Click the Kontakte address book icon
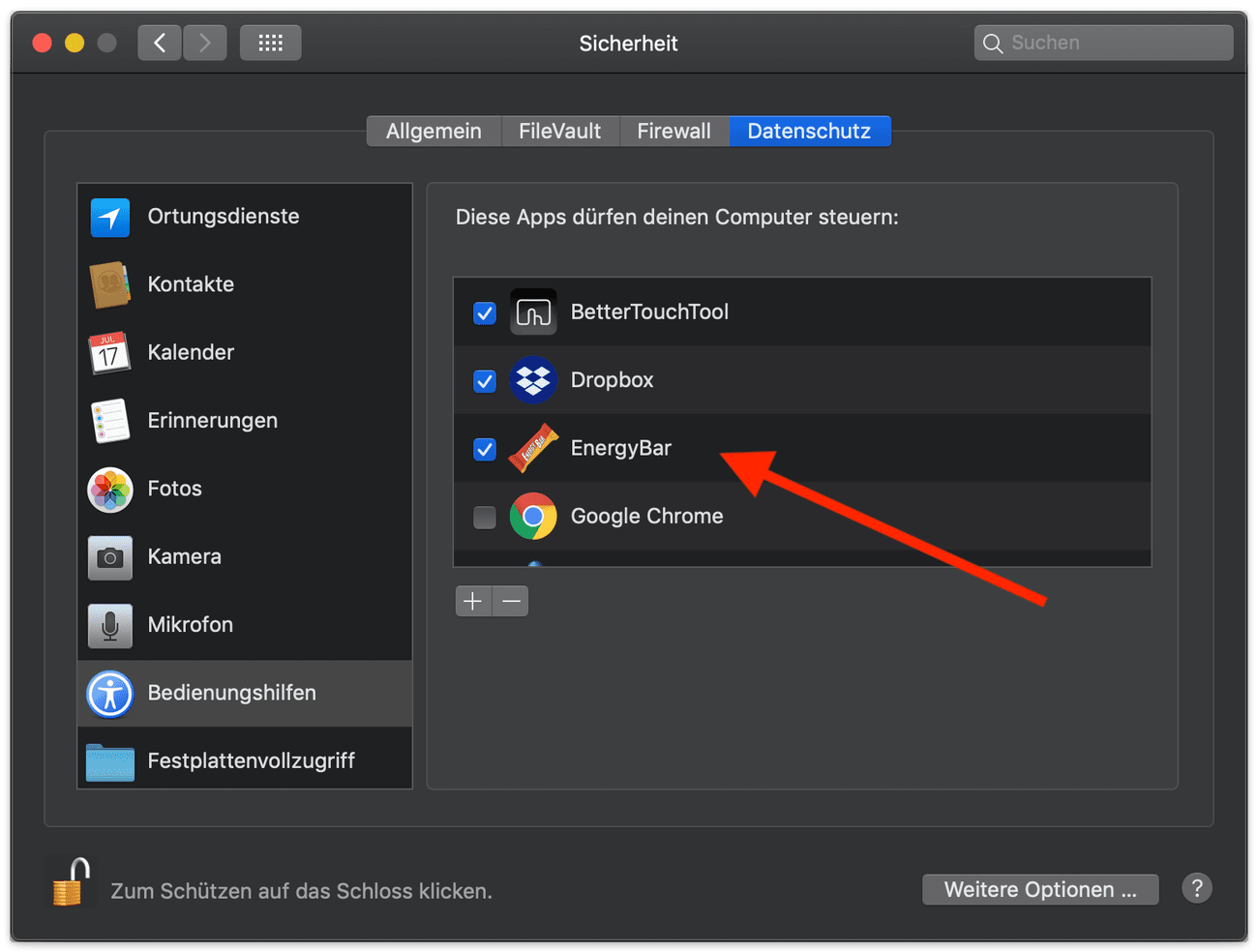This screenshot has width=1258, height=952. click(110, 284)
